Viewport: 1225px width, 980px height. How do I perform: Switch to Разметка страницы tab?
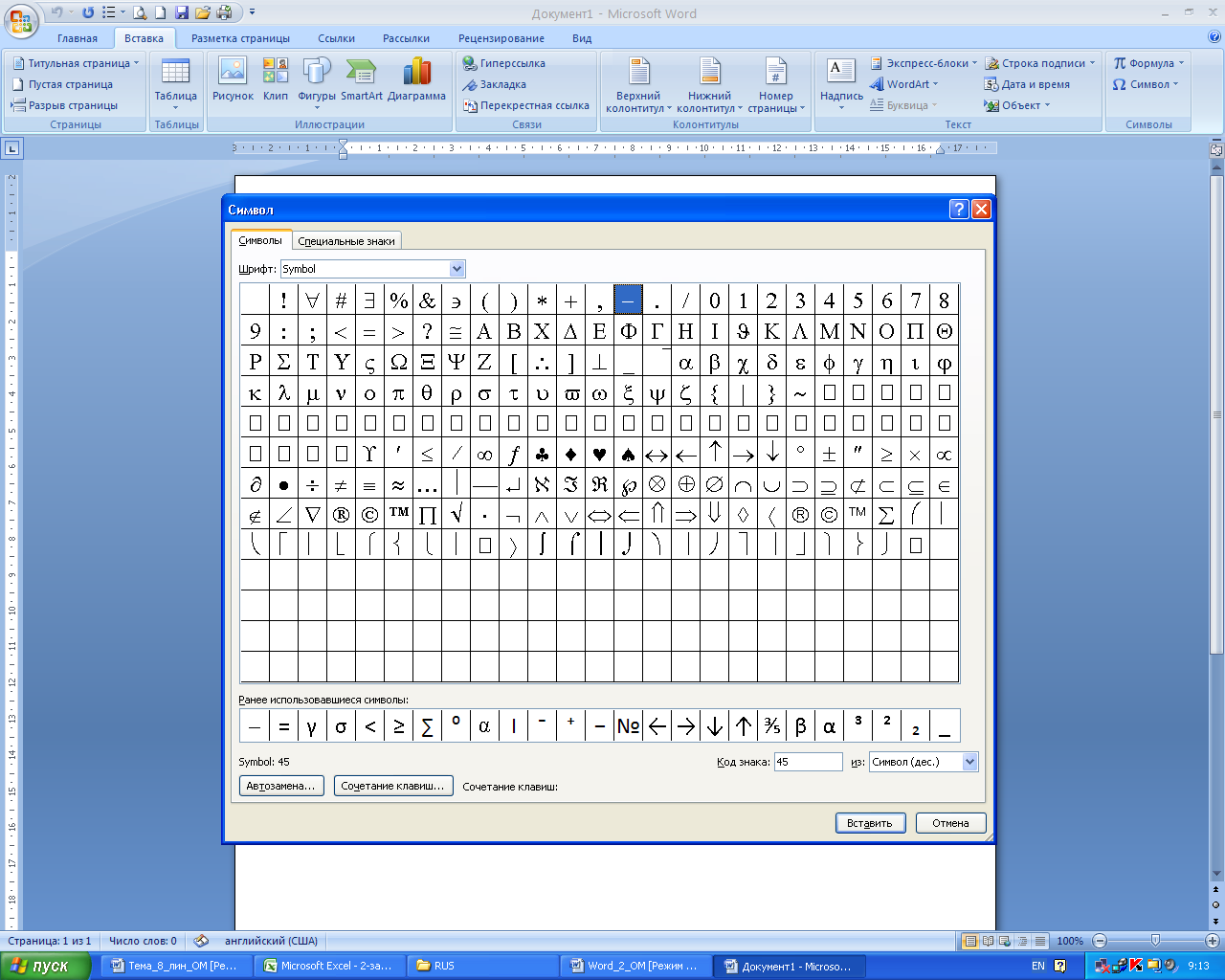tap(240, 38)
